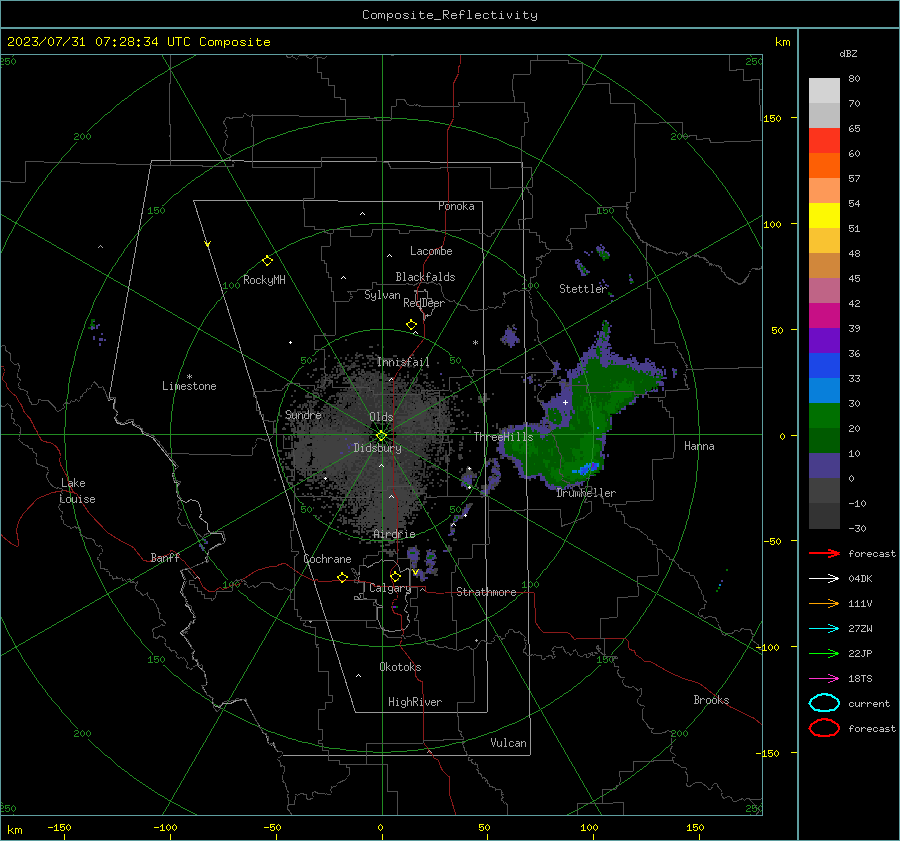The image size is (900, 841).
Task: Click the Airdrie city label
Action: point(394,534)
